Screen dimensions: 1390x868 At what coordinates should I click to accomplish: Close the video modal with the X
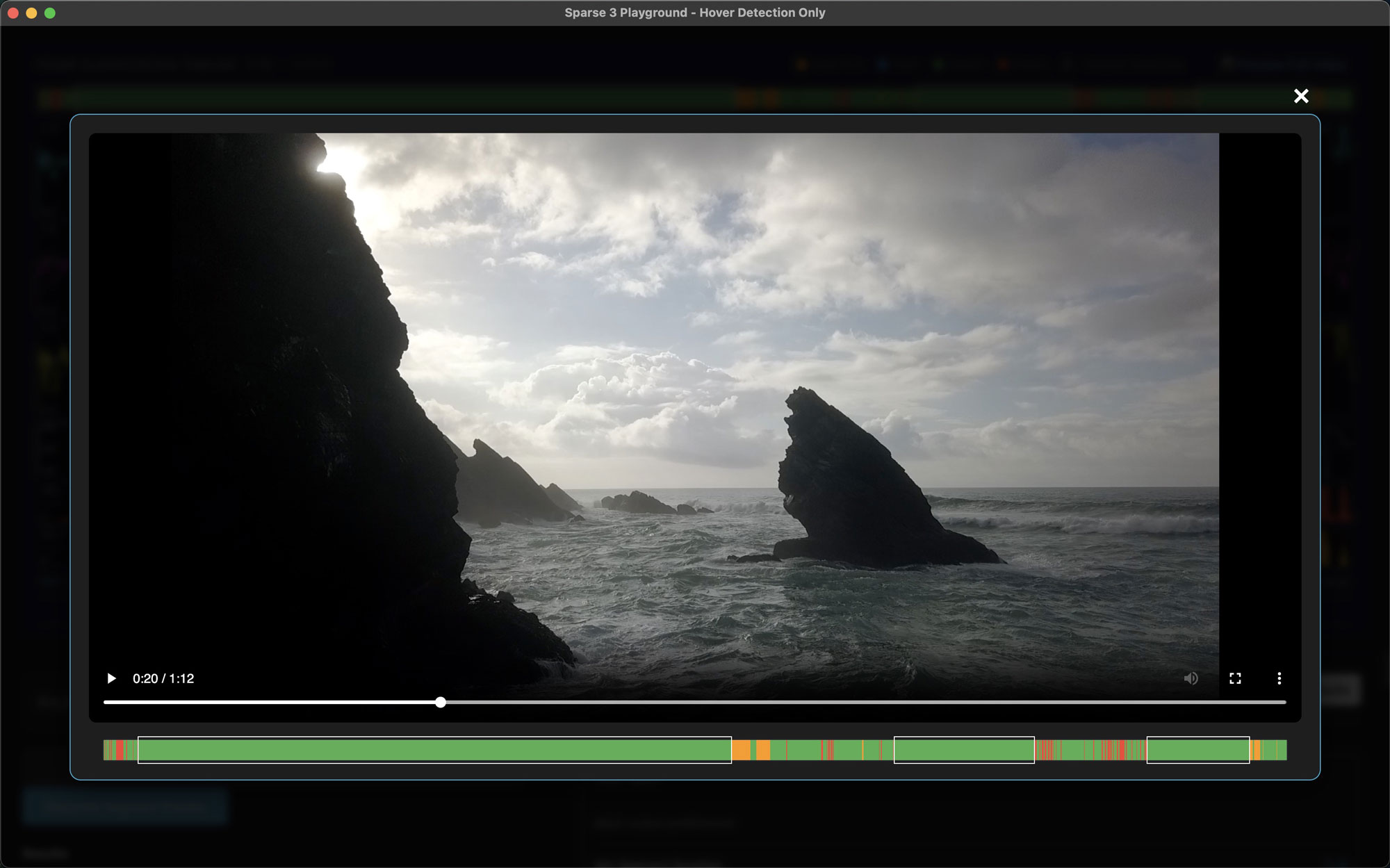click(1301, 96)
